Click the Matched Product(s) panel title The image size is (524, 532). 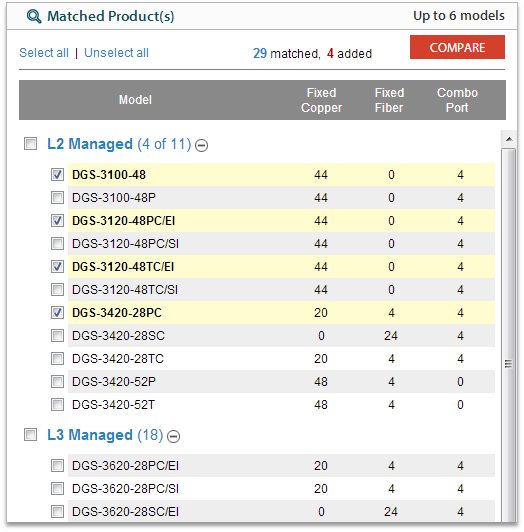tap(111, 16)
